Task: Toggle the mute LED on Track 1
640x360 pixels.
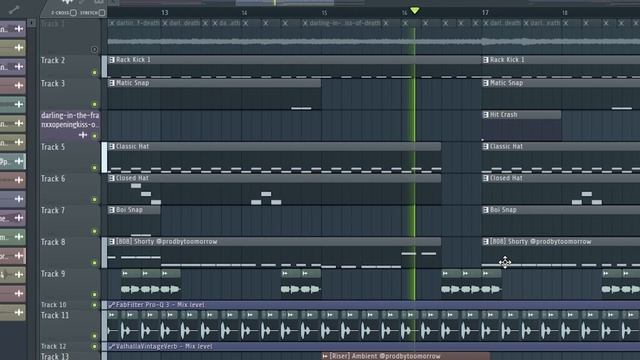Action: [94, 49]
